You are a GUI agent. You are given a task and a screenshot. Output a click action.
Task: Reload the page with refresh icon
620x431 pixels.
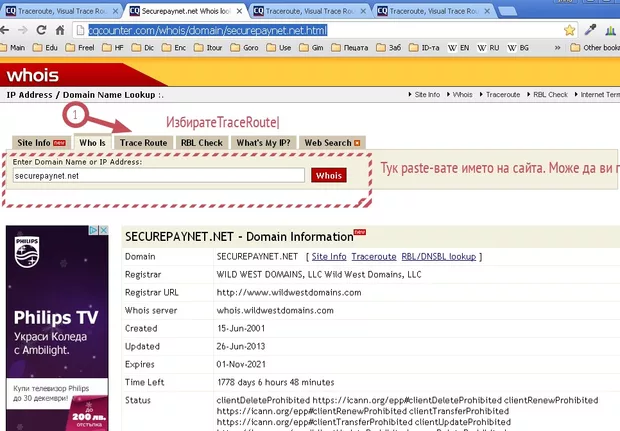(x=42, y=30)
